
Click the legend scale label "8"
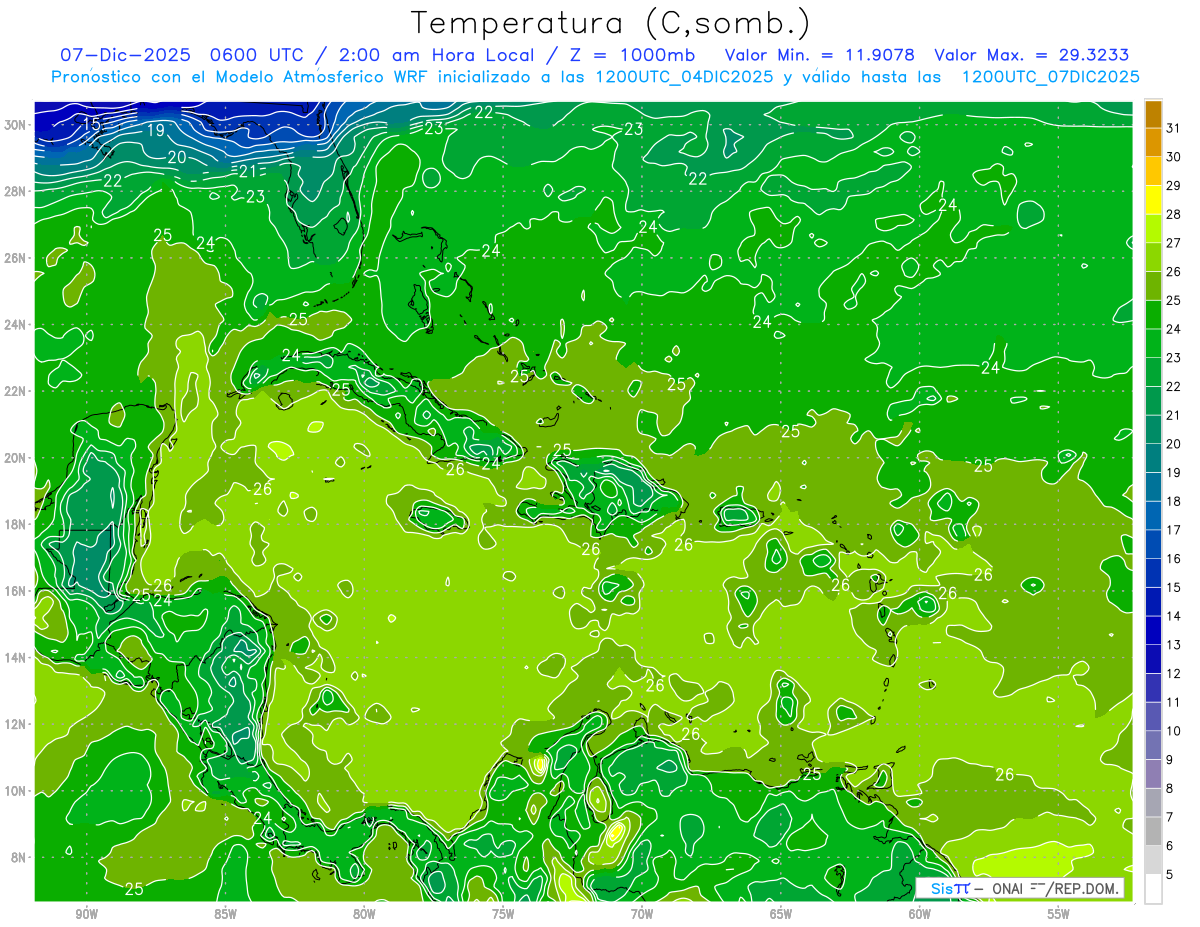(1170, 789)
